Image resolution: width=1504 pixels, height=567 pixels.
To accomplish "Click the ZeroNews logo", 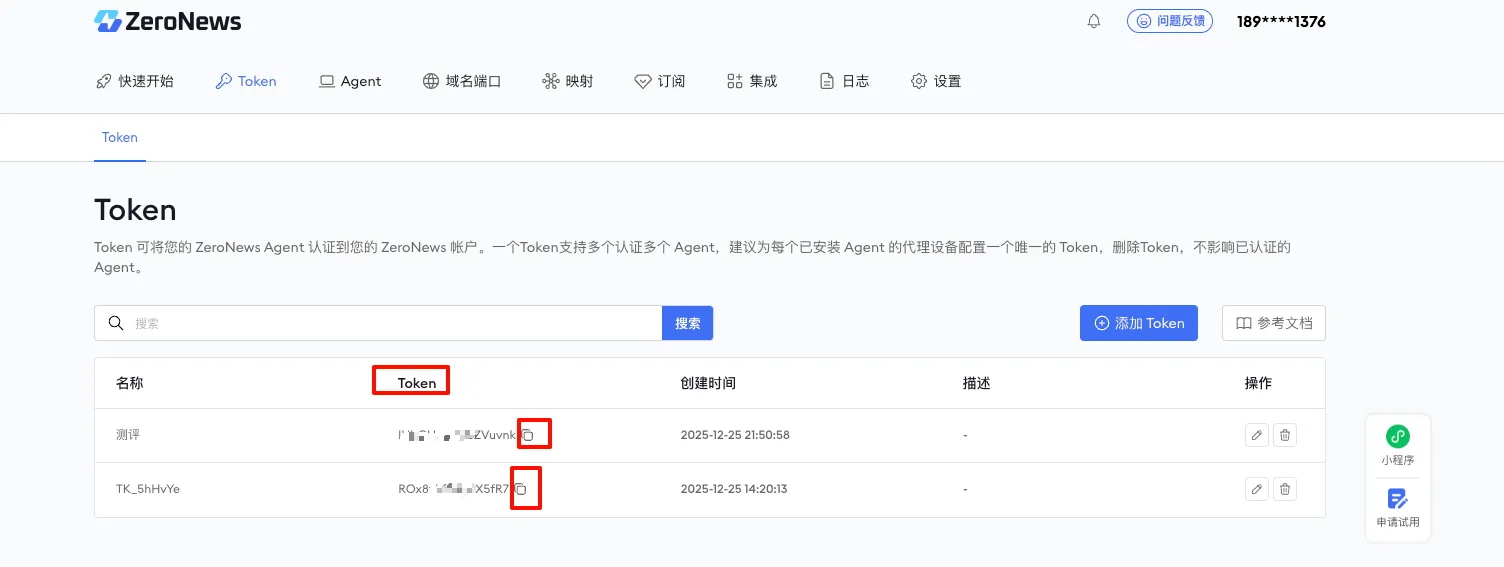I will 168,21.
